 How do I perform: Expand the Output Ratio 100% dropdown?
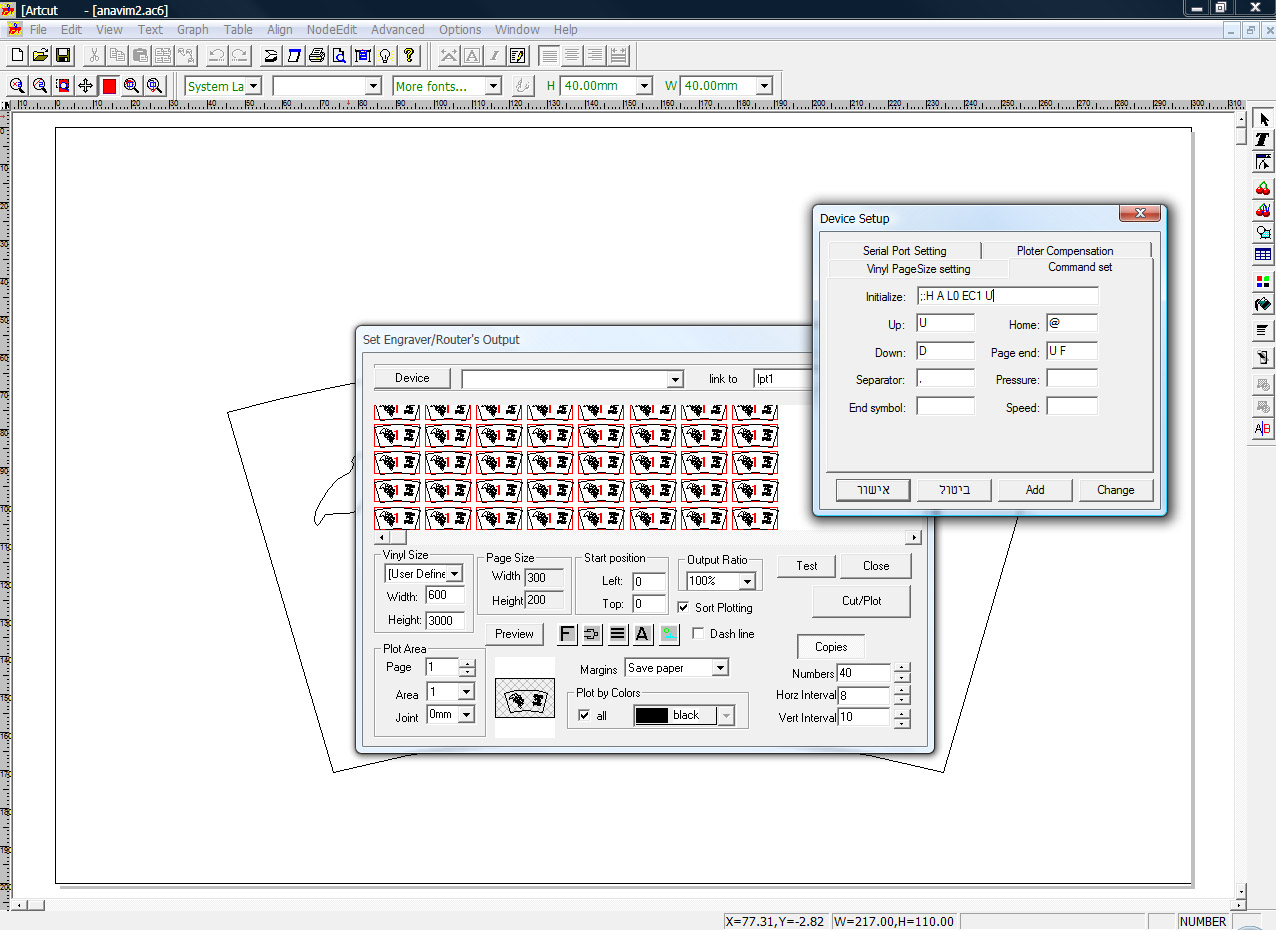pyautogui.click(x=746, y=581)
